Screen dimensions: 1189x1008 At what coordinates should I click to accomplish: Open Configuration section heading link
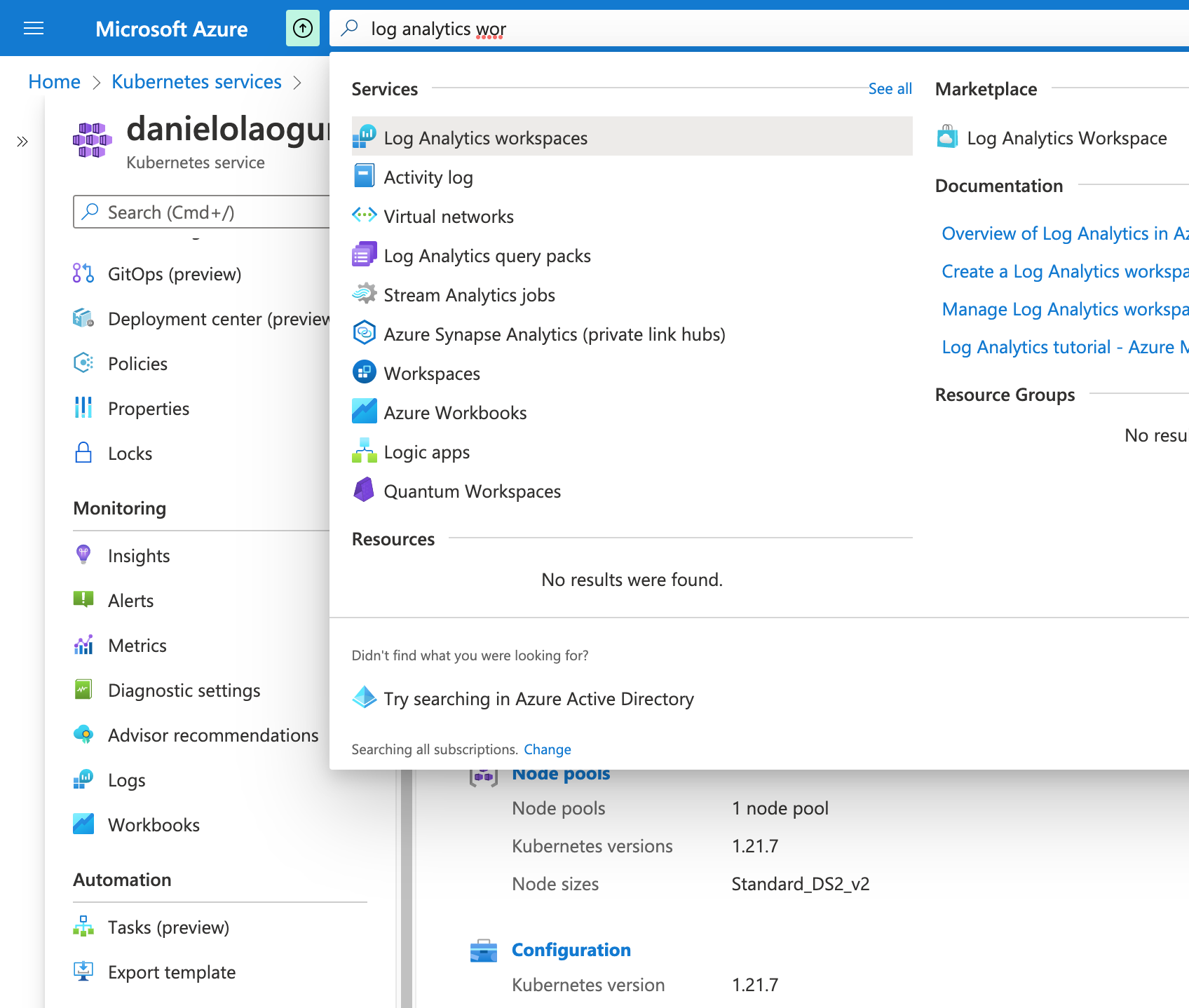pyautogui.click(x=571, y=950)
